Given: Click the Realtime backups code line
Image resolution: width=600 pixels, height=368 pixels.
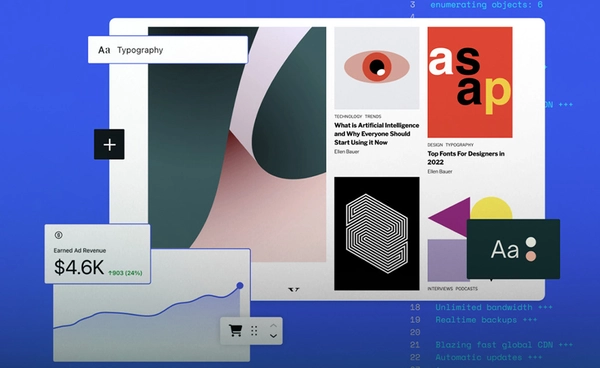Looking at the screenshot, I should tap(486, 320).
